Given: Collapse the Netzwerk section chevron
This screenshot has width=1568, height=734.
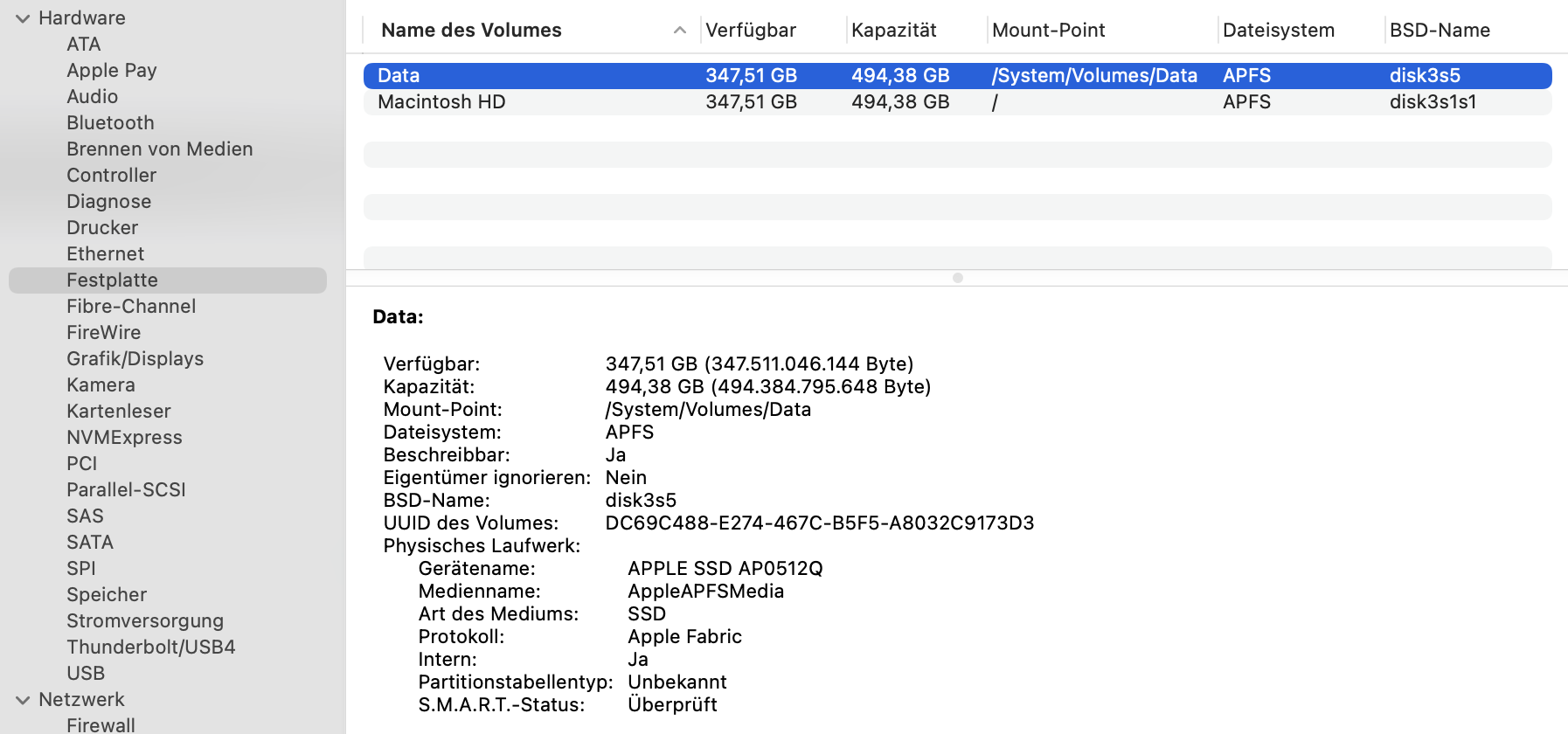Looking at the screenshot, I should click(23, 700).
